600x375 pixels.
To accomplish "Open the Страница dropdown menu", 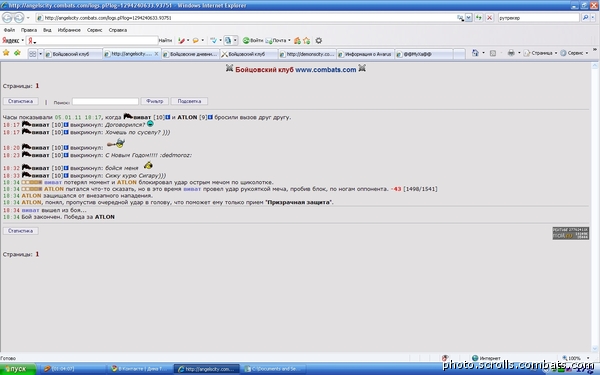I will 540,53.
